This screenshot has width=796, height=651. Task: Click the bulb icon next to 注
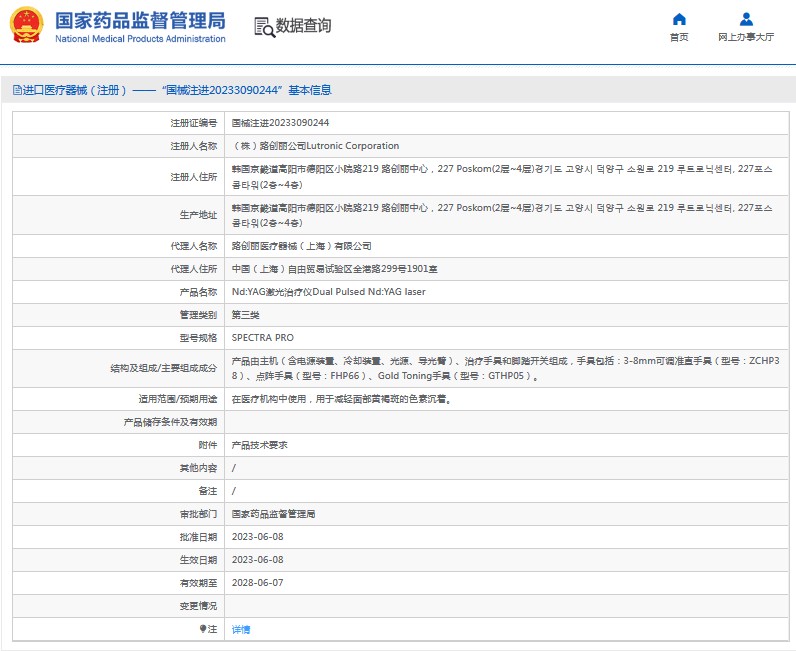click(x=203, y=629)
